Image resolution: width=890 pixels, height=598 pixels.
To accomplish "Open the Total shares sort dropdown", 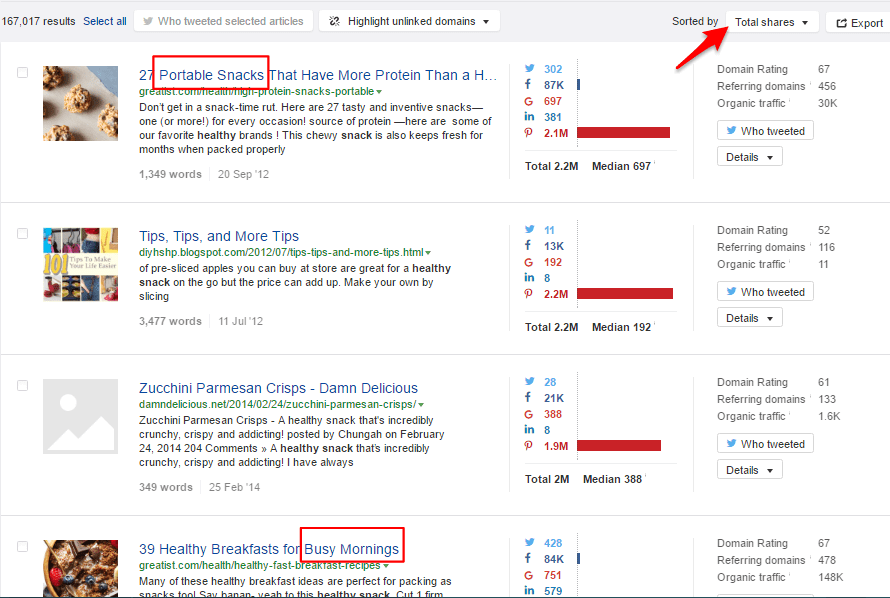I will point(771,22).
